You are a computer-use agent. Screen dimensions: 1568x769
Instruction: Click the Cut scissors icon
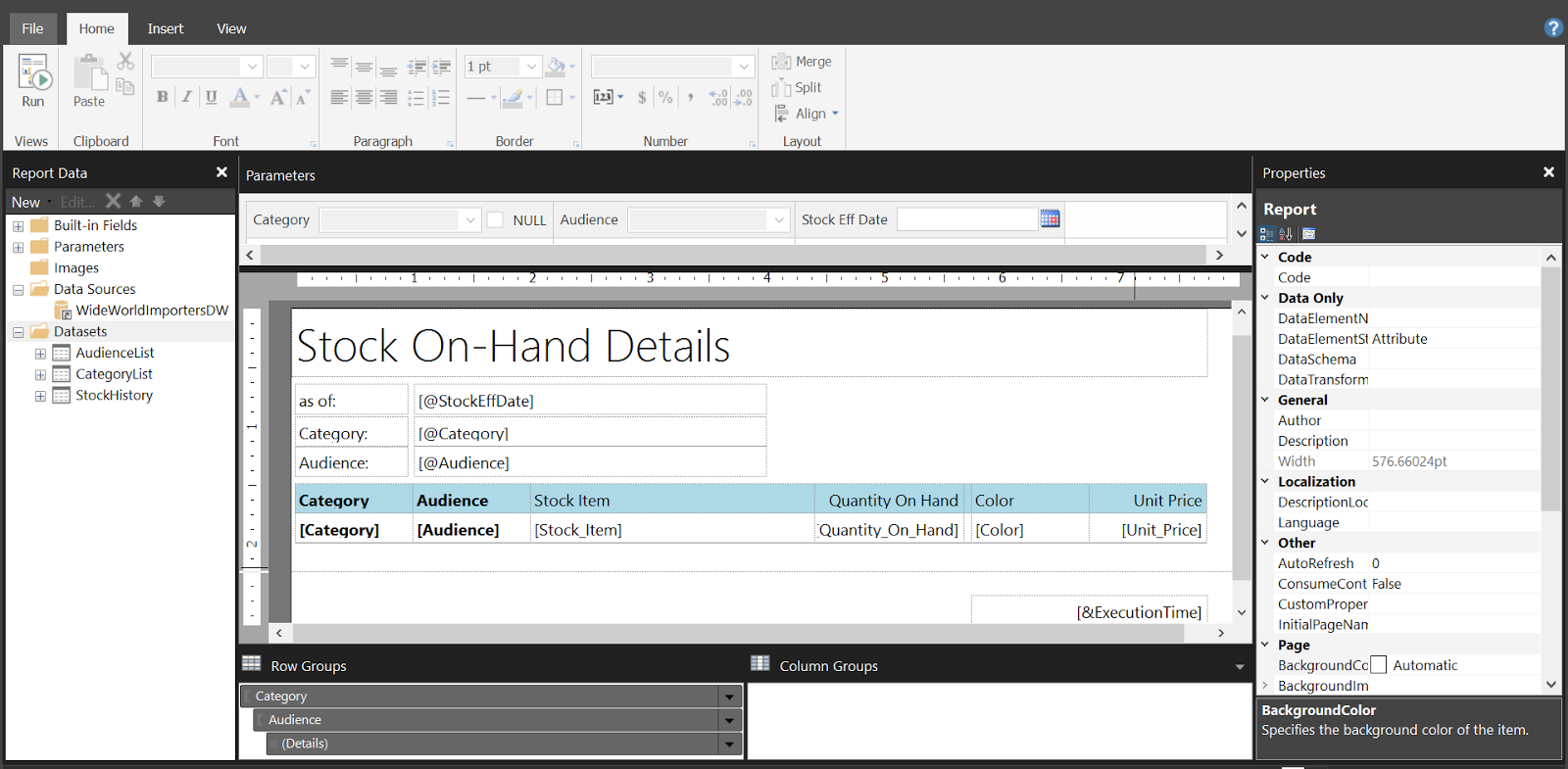click(125, 62)
